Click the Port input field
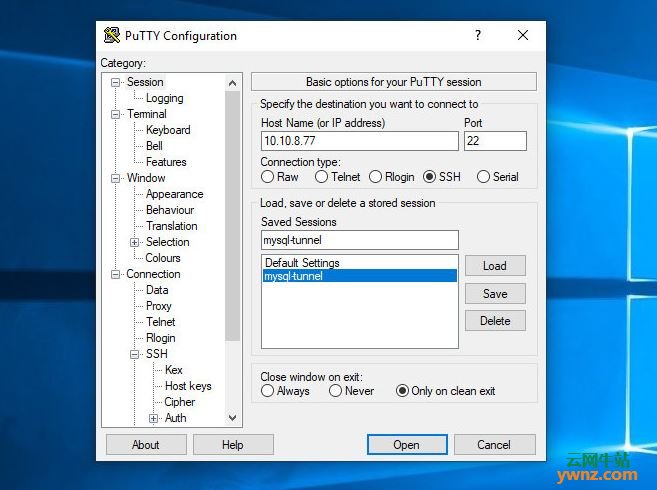This screenshot has width=657, height=490. pyautogui.click(x=495, y=141)
